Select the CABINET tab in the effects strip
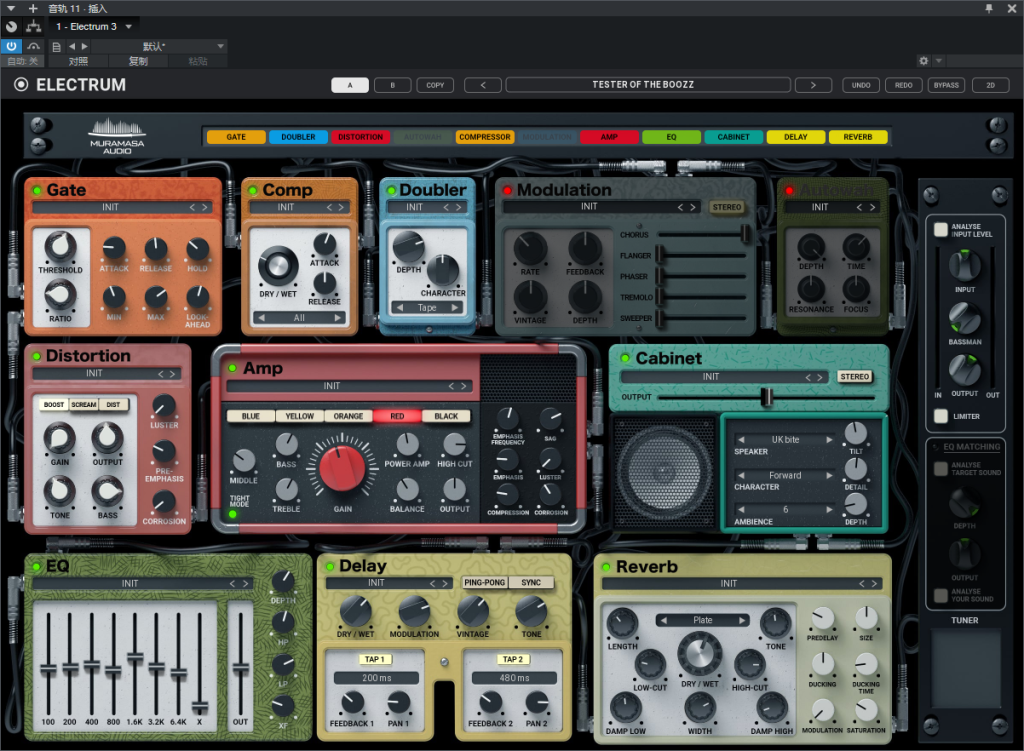1024x751 pixels. (733, 137)
